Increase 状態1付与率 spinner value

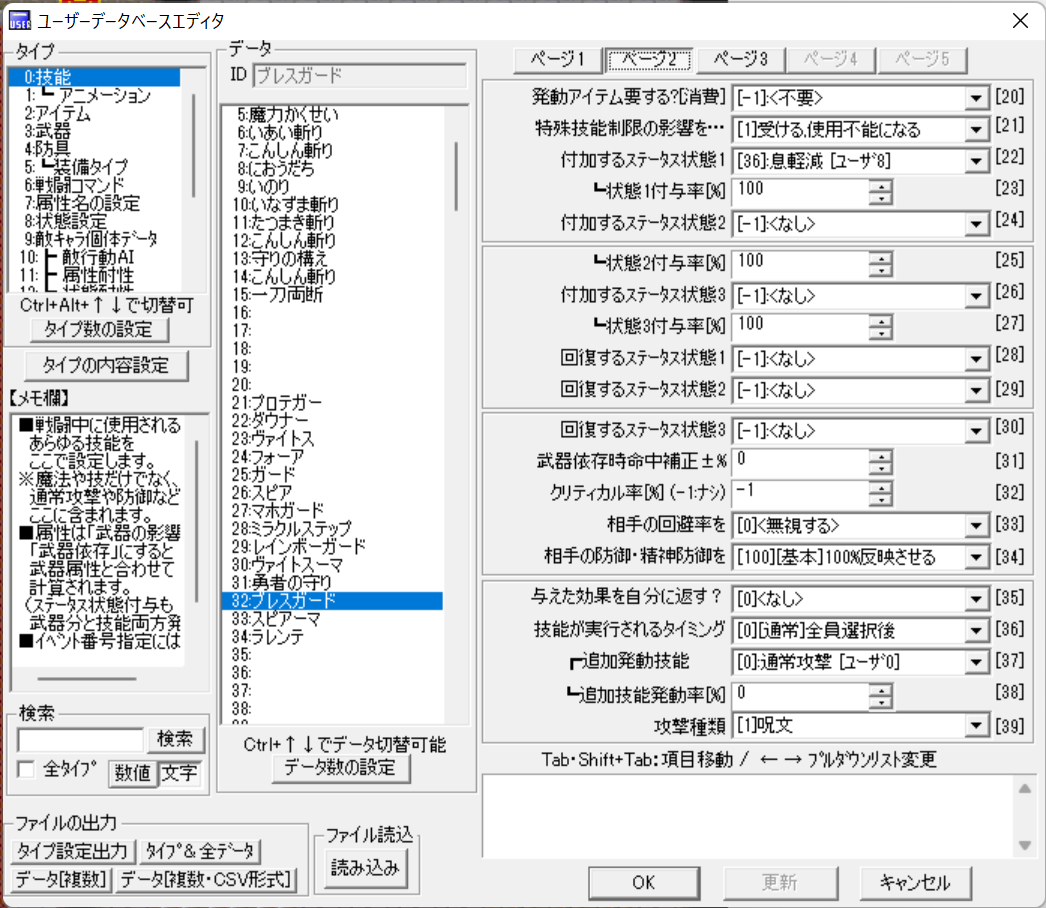pyautogui.click(x=881, y=186)
